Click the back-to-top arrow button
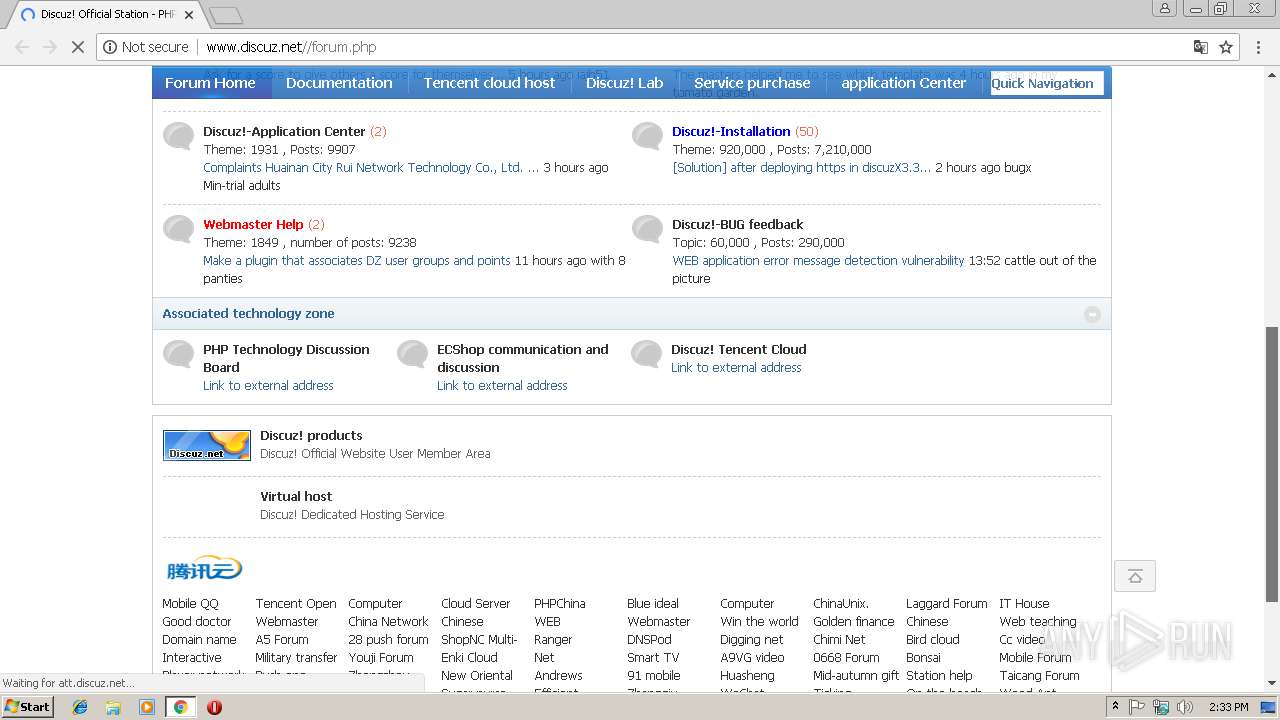1280x720 pixels. 1135,576
